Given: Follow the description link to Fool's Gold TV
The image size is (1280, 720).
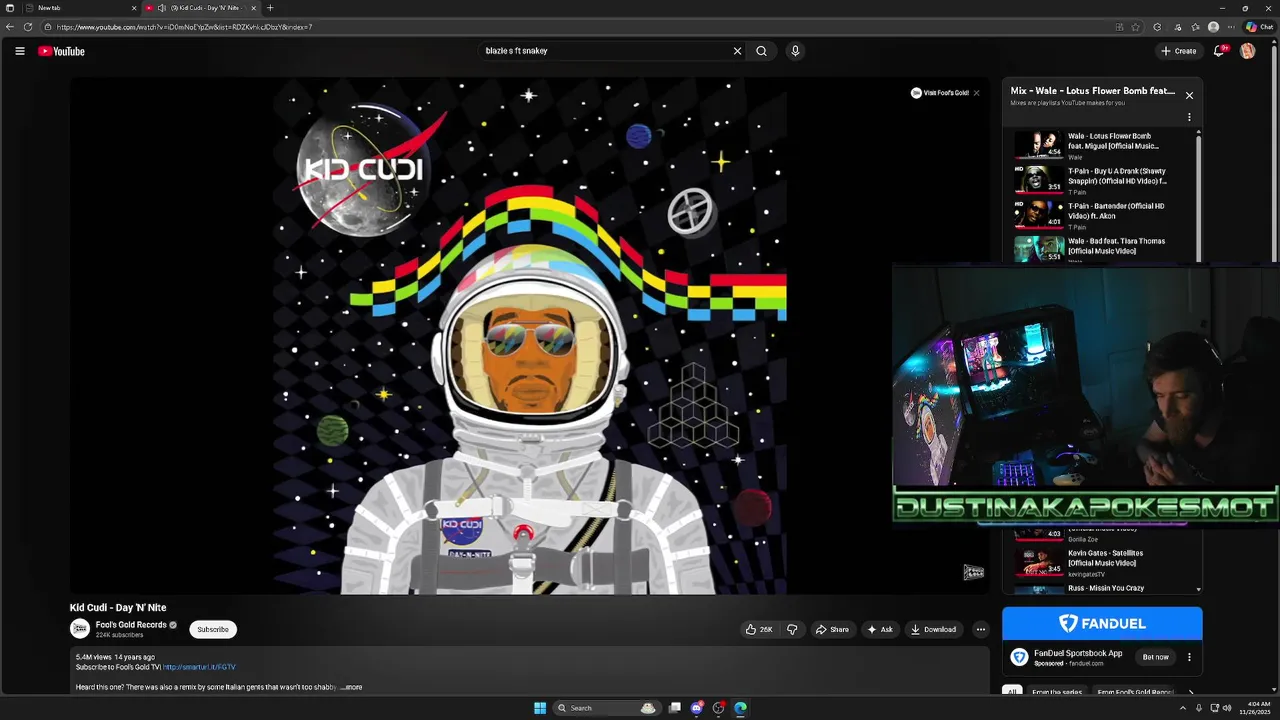Looking at the screenshot, I should click(199, 667).
